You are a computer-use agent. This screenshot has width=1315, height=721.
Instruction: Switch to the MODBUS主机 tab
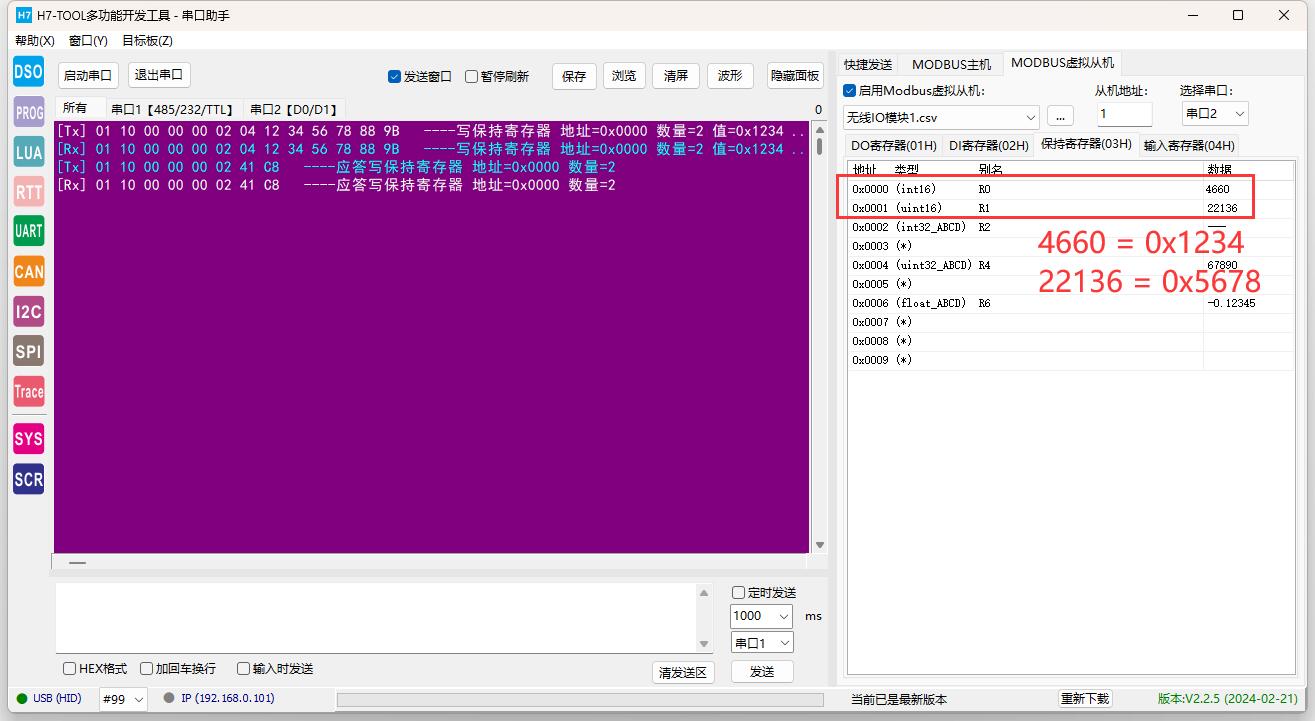(x=951, y=64)
